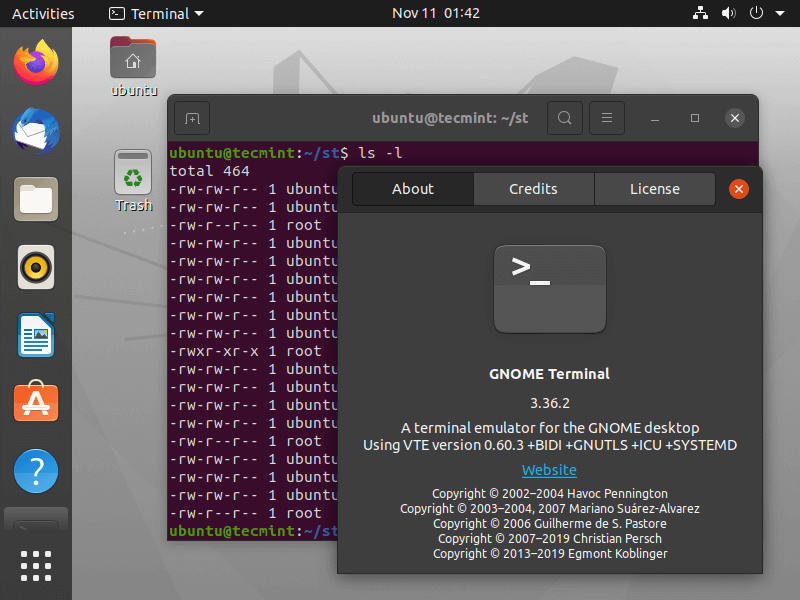Screen dimensions: 800x600
Task: Open the Trash desktop icon
Action: point(133,180)
